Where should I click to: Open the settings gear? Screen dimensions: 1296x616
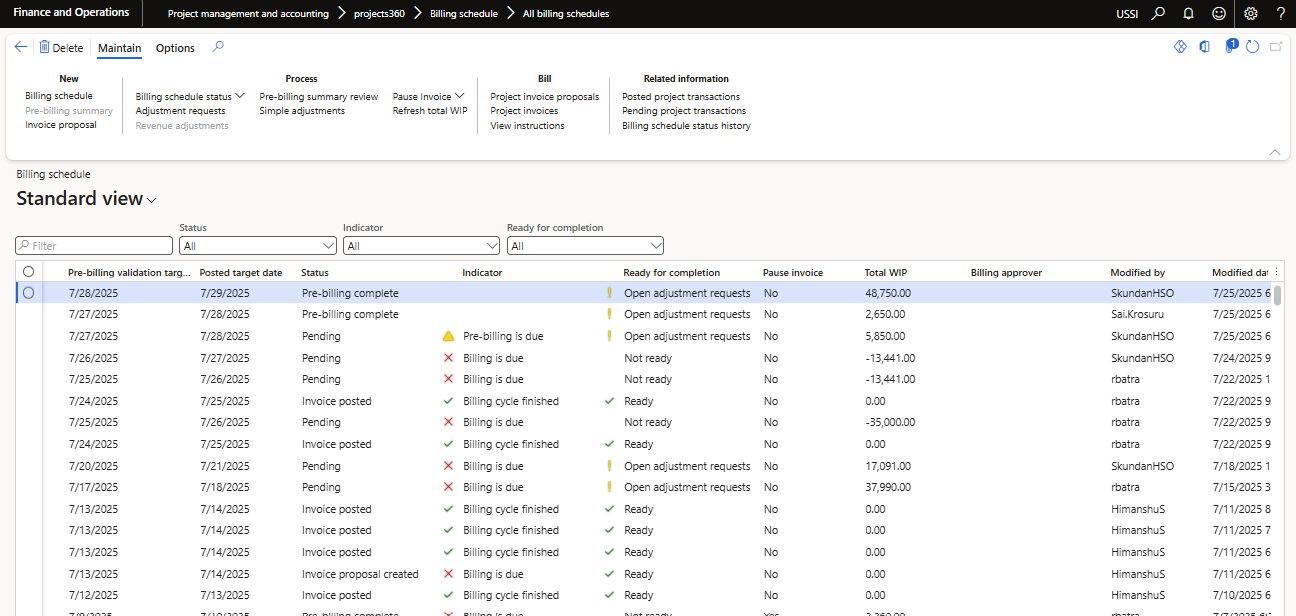[1250, 14]
